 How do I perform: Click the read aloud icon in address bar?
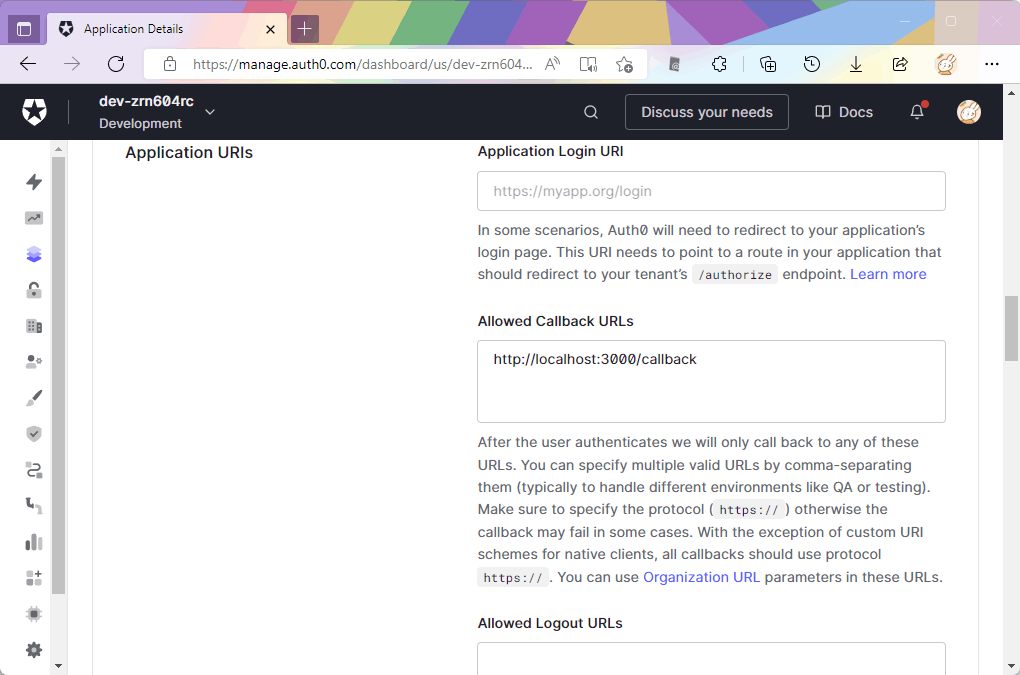[x=552, y=64]
